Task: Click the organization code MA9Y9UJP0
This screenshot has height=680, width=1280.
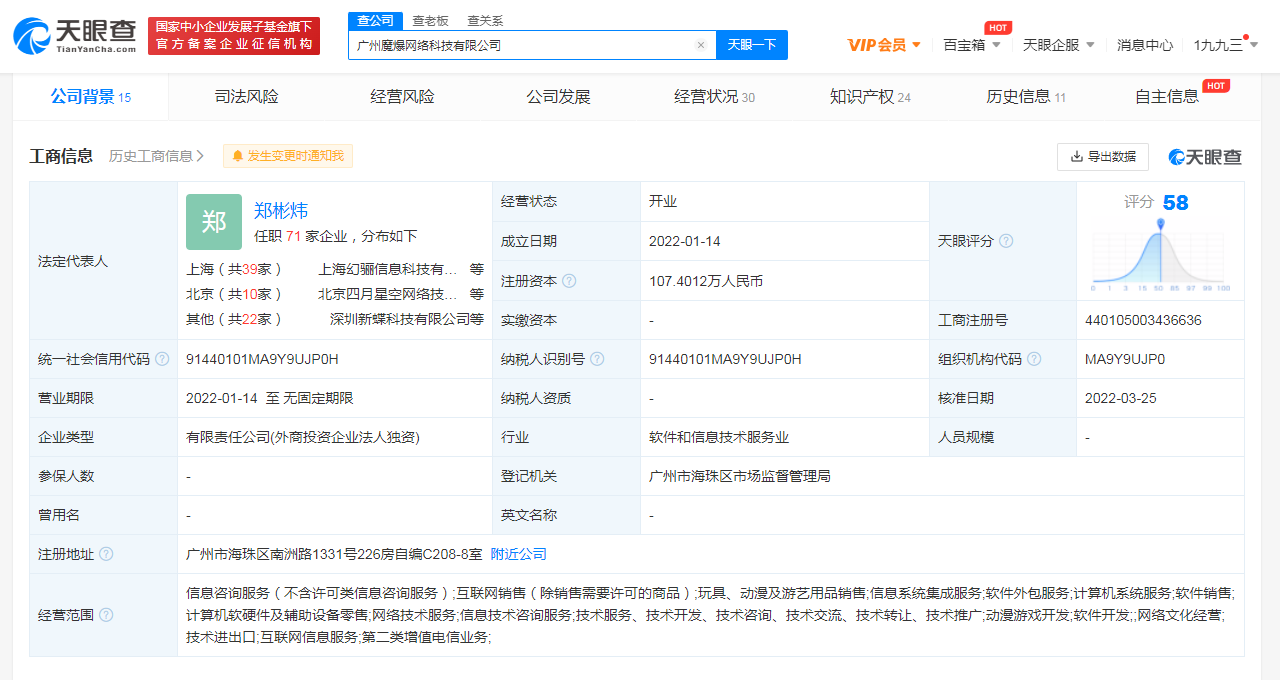Action: tap(1125, 359)
